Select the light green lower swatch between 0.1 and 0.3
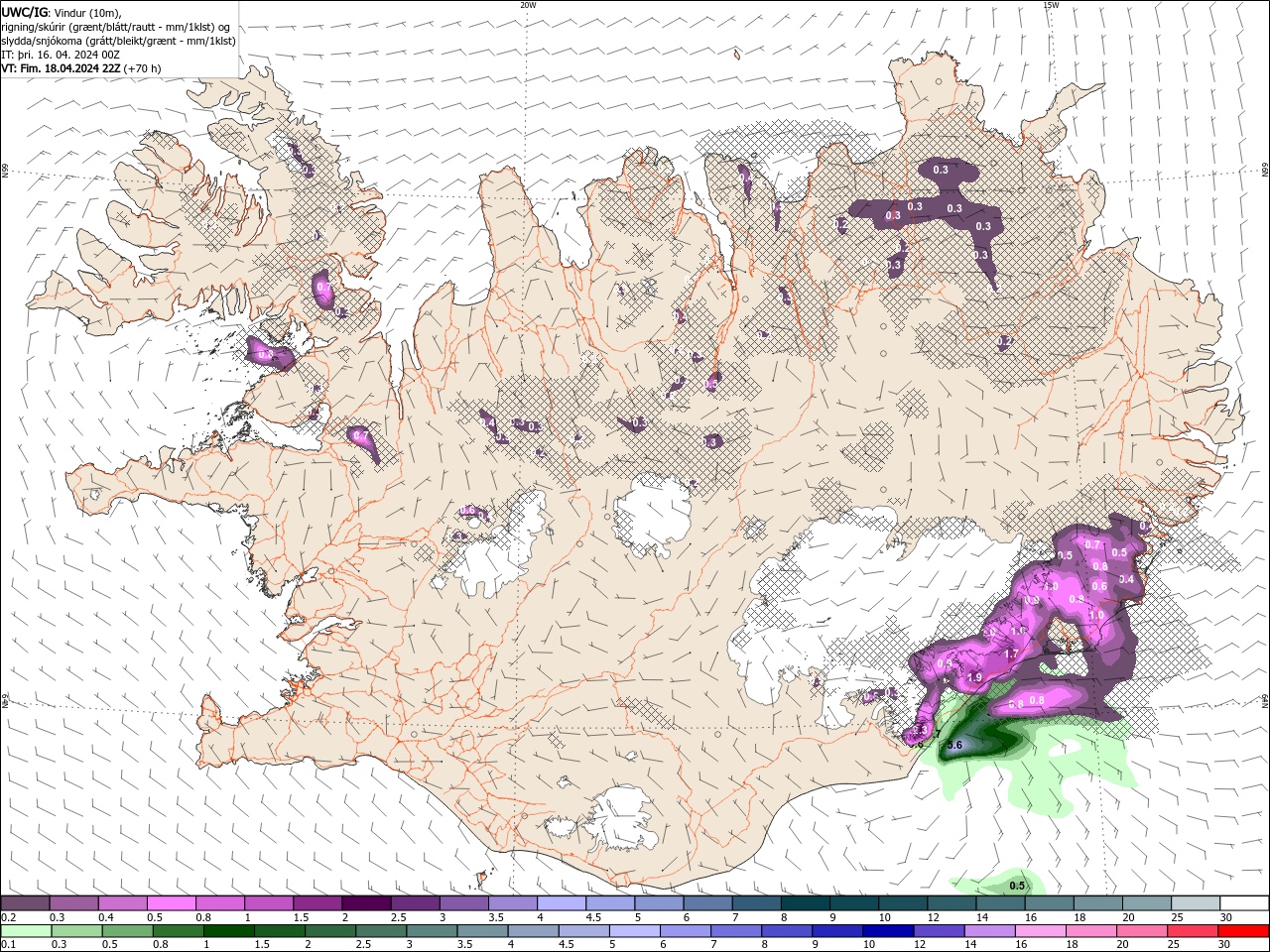The height and width of the screenshot is (952, 1270). (25, 931)
